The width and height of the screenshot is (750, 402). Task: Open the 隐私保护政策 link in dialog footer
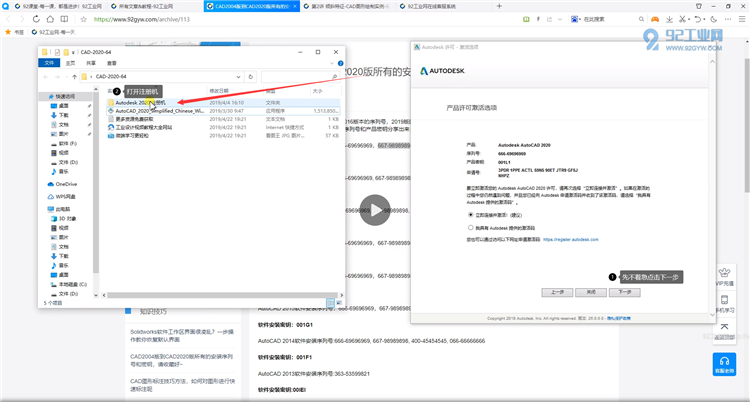[x=621, y=318]
